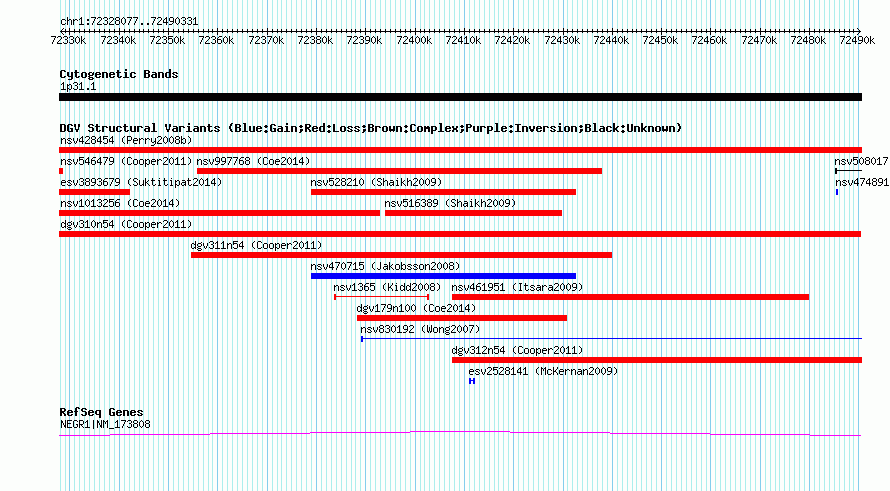
Task: Click the nsv428454 (Perry2008b) variant label
Action: 126,140
